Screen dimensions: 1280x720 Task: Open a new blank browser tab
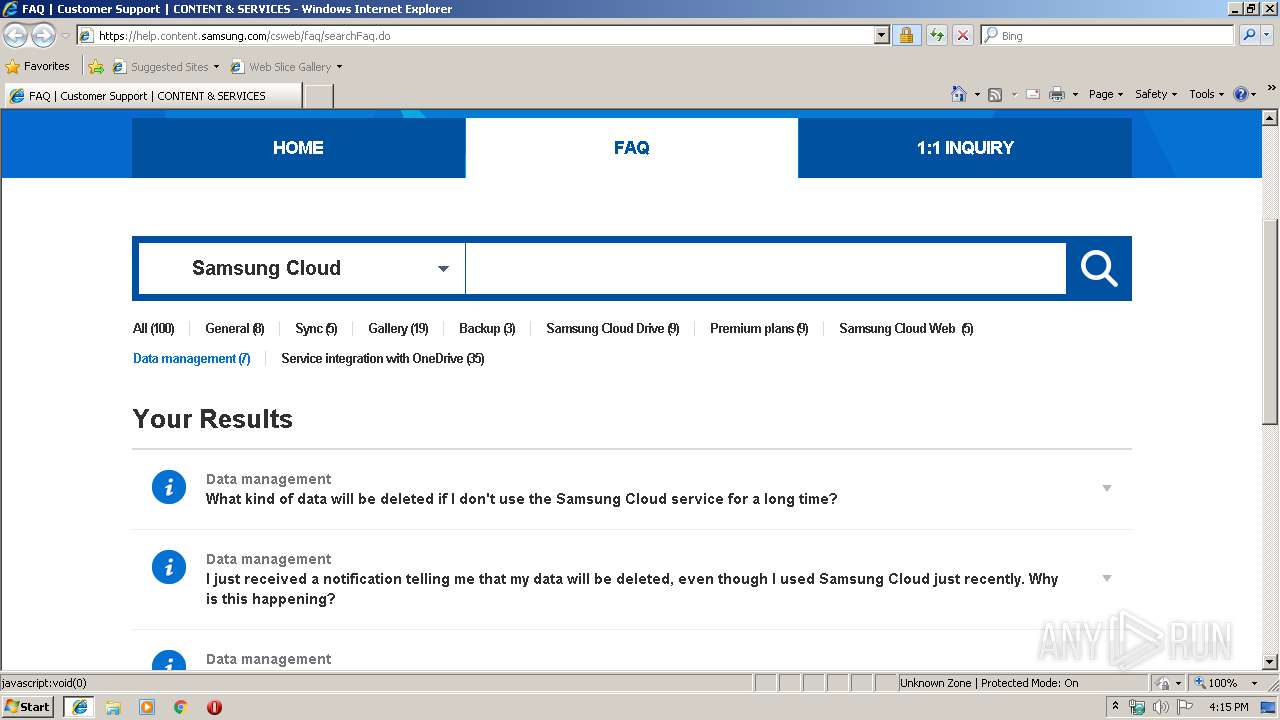click(x=318, y=95)
